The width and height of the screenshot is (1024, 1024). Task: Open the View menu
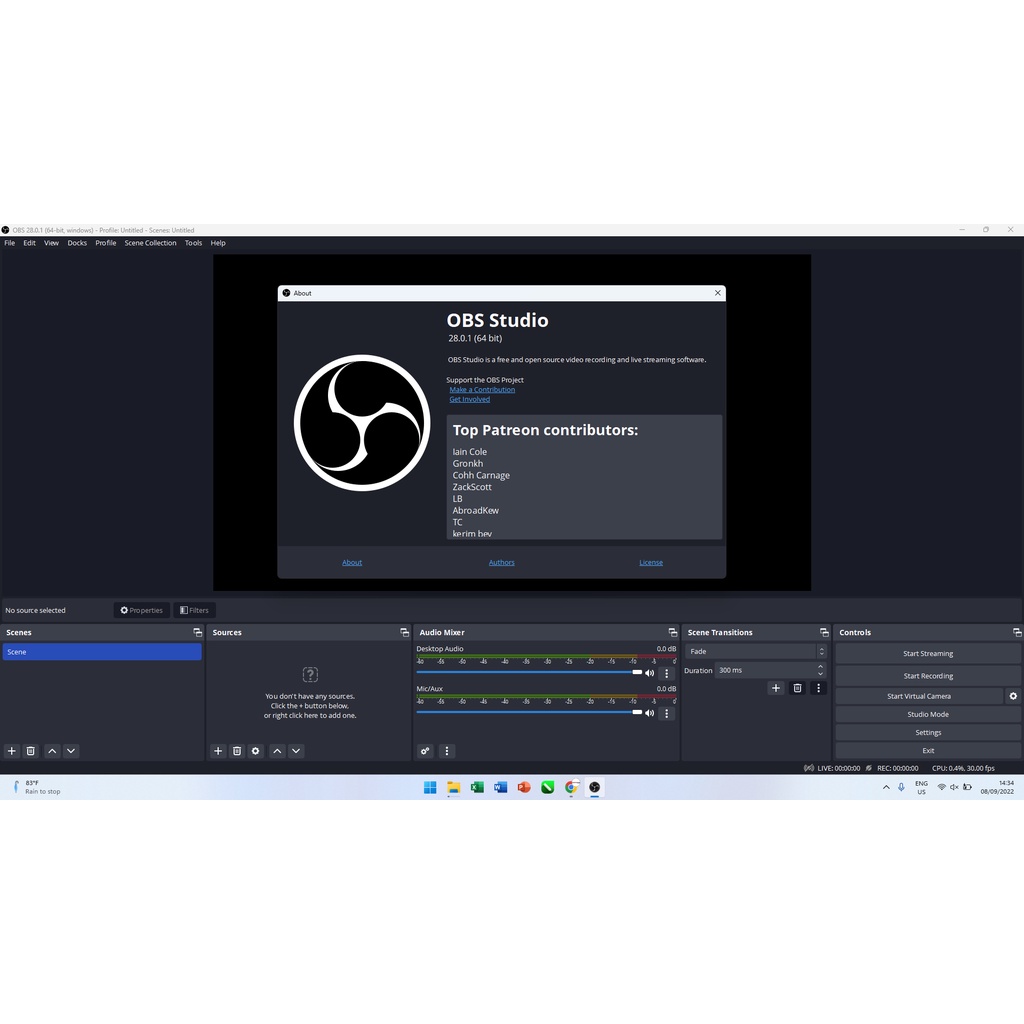click(52, 243)
